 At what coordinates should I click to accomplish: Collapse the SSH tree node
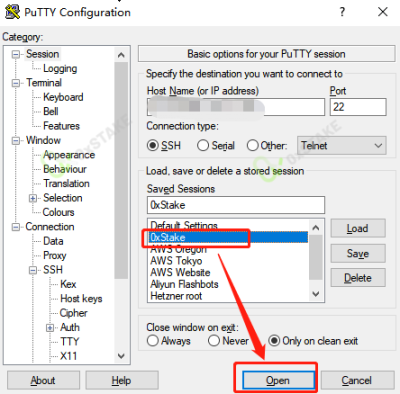(33, 270)
